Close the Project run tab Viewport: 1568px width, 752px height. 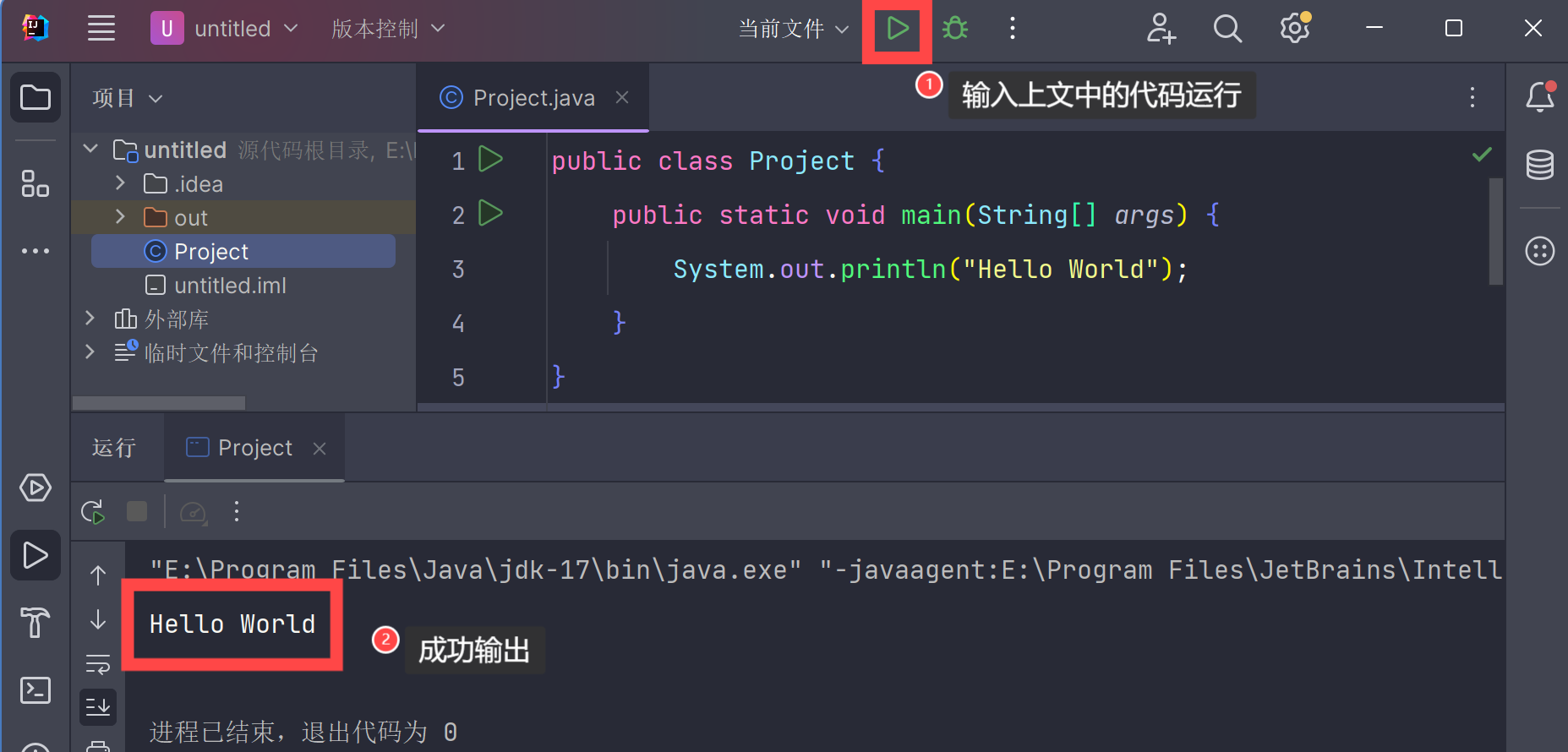[320, 449]
